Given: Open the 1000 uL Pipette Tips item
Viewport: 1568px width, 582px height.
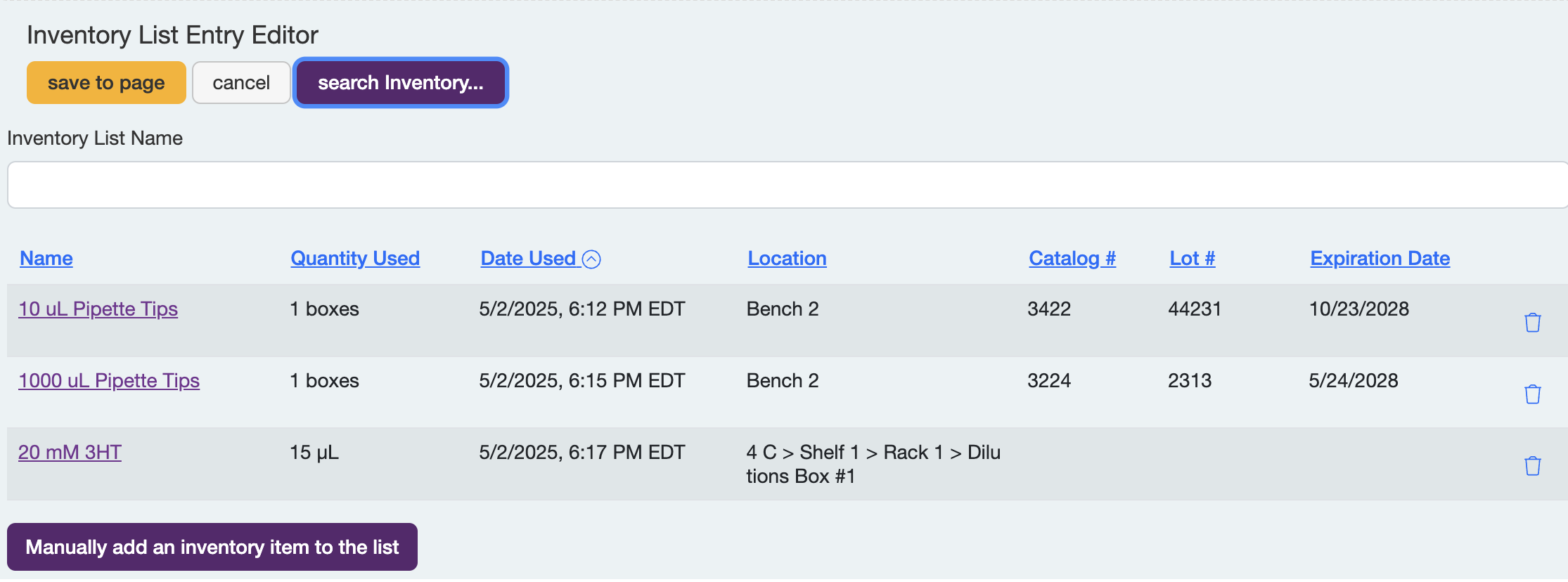Looking at the screenshot, I should coord(109,381).
